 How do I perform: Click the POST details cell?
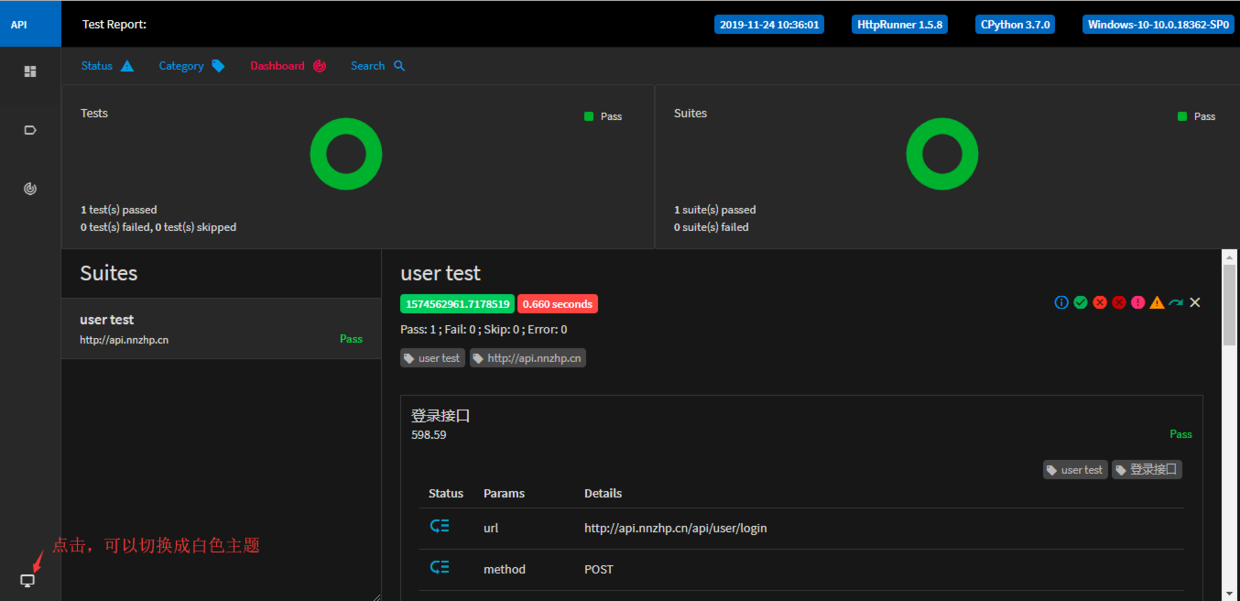(597, 569)
